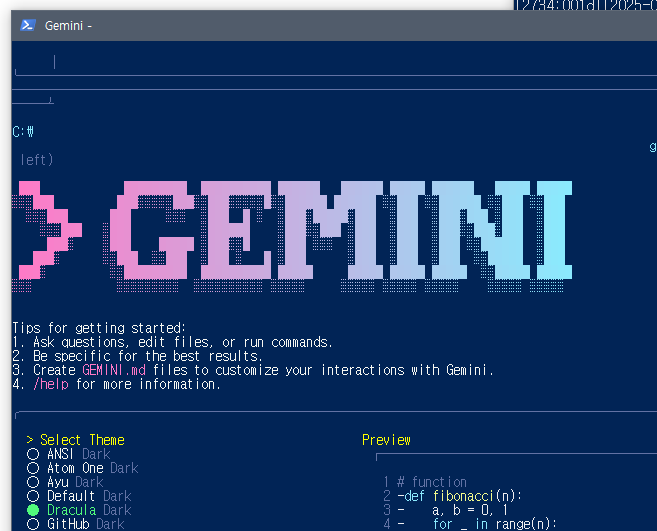Choose the Ayu Dark theme radio button
The height and width of the screenshot is (531, 657).
(33, 482)
